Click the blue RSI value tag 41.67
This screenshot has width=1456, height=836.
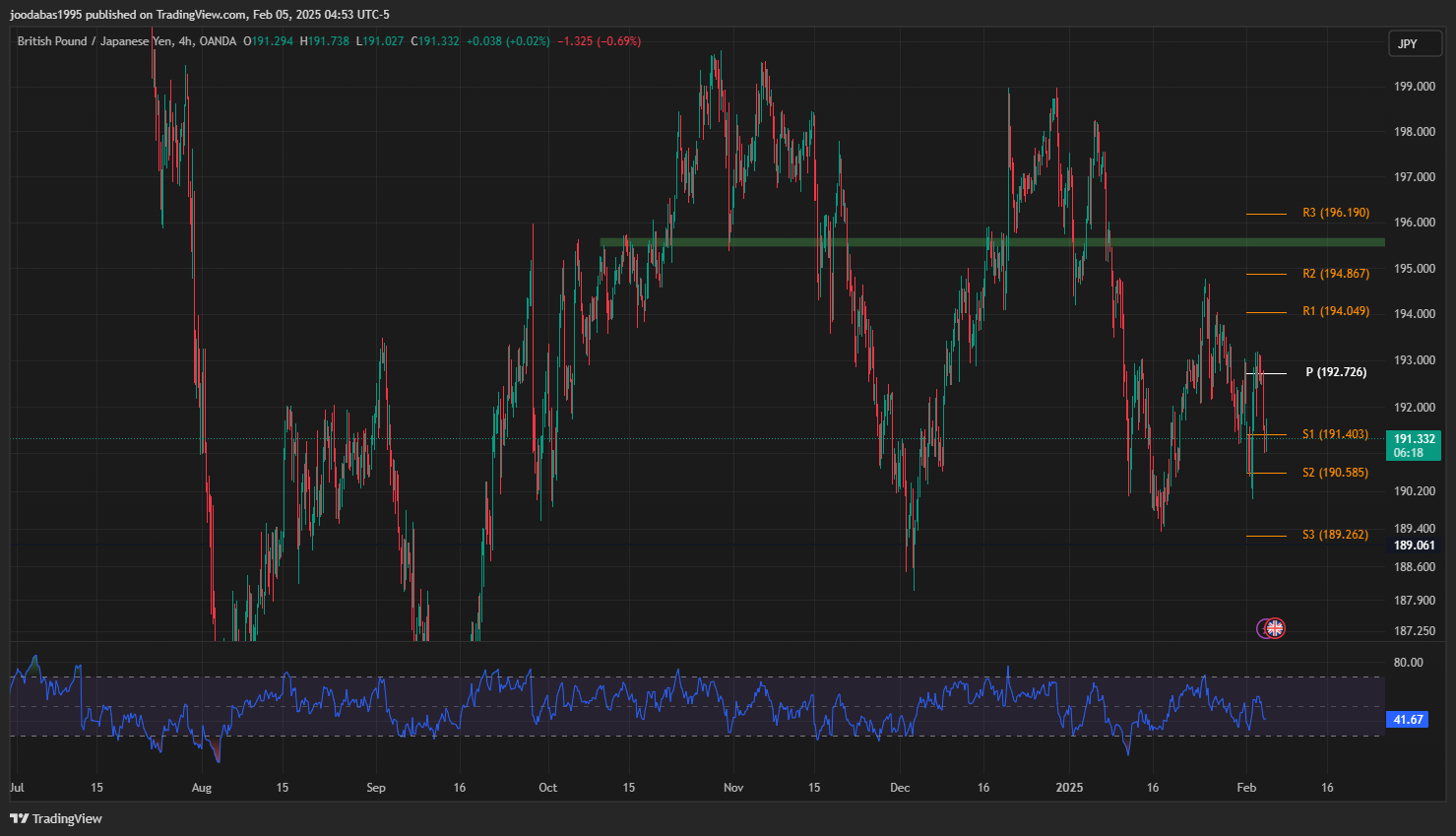pyautogui.click(x=1409, y=720)
